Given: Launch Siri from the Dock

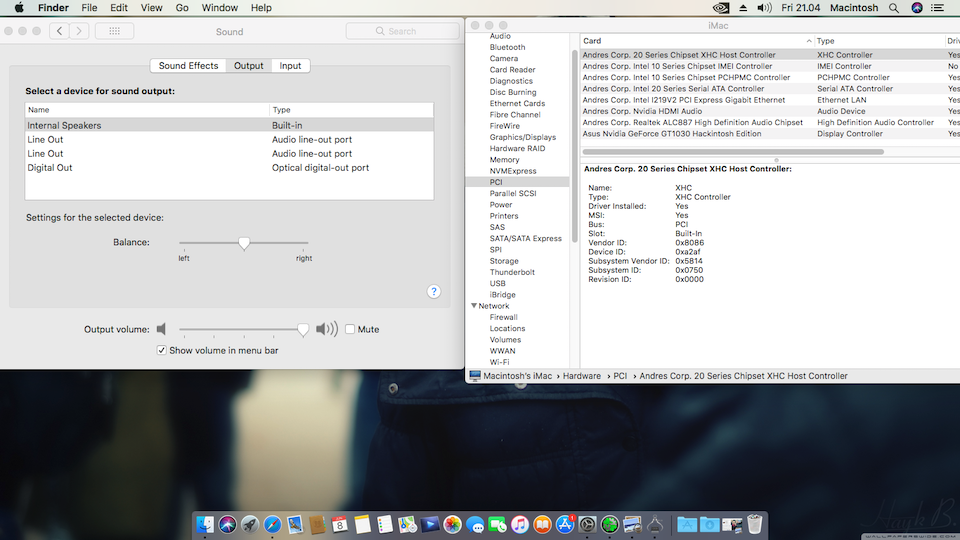Looking at the screenshot, I should coord(228,525).
